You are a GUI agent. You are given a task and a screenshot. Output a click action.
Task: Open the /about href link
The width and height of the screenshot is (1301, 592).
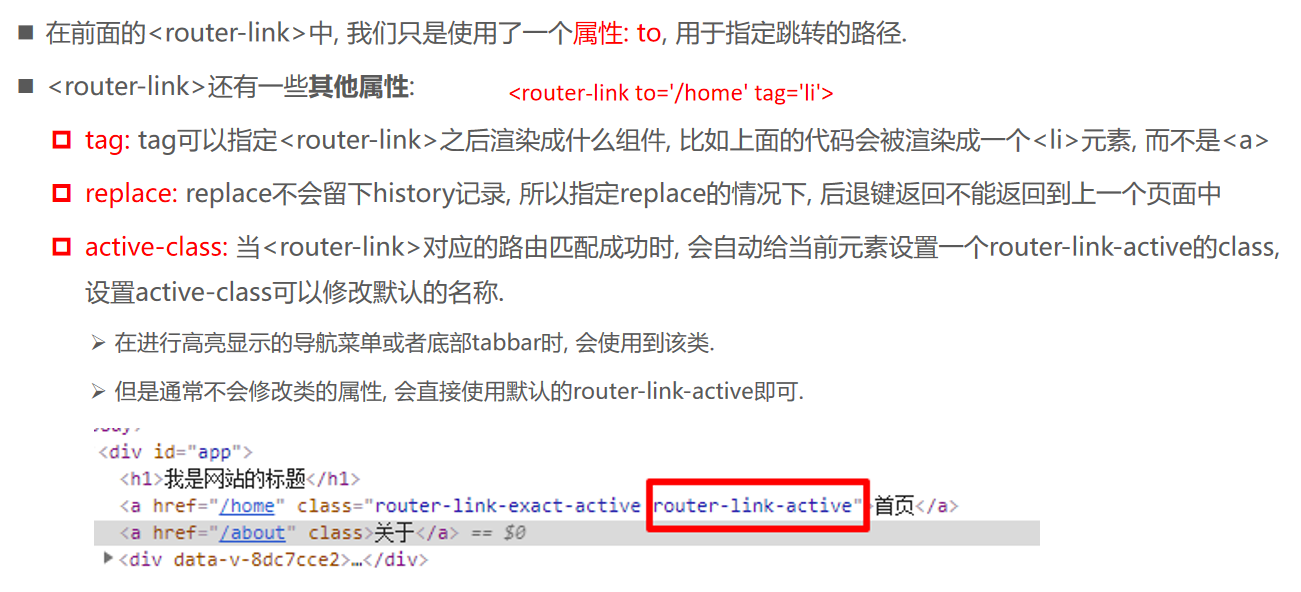tap(252, 533)
